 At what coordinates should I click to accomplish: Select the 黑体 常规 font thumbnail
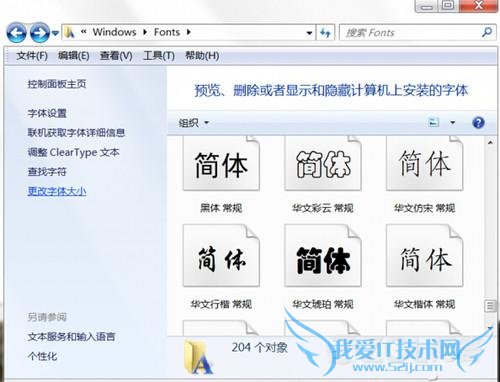coord(221,163)
